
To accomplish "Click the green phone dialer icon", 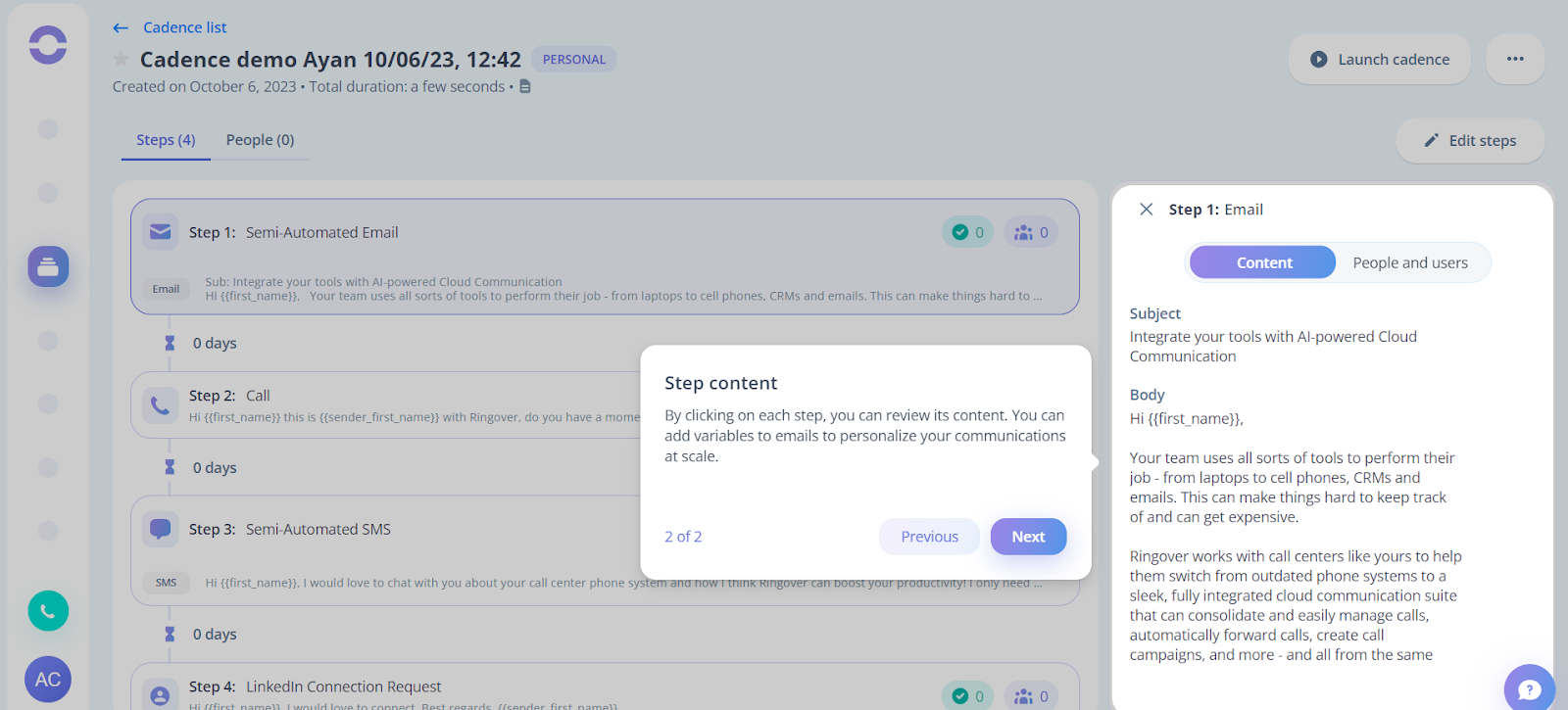I will [x=48, y=611].
